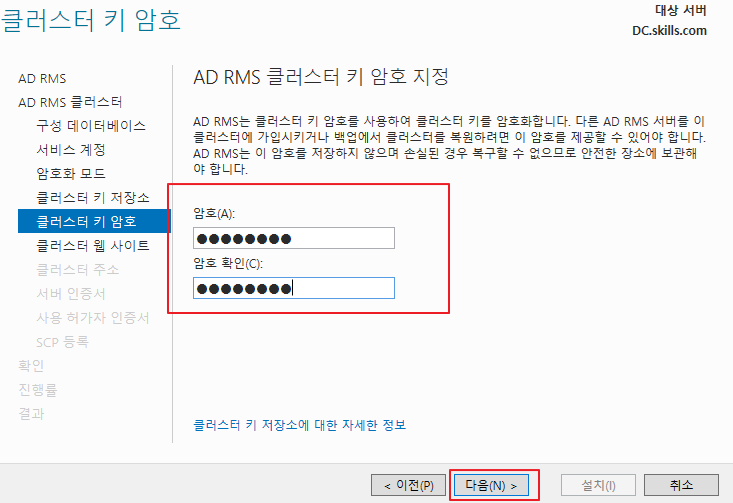The width and height of the screenshot is (733, 503).
Task: Go to 클러스터 키 저장소 step
Action: tap(93, 198)
